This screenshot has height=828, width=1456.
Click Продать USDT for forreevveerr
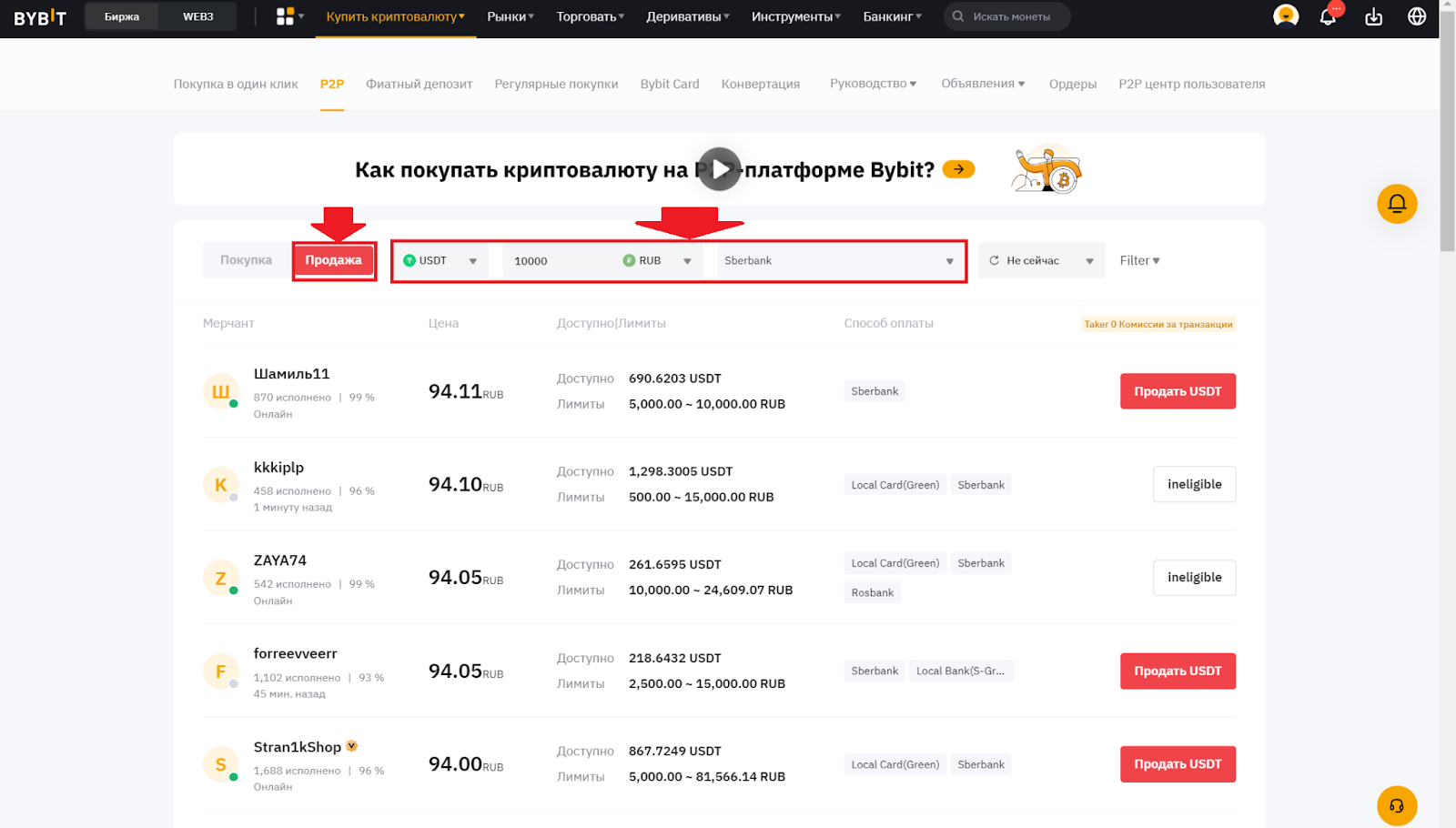1178,671
